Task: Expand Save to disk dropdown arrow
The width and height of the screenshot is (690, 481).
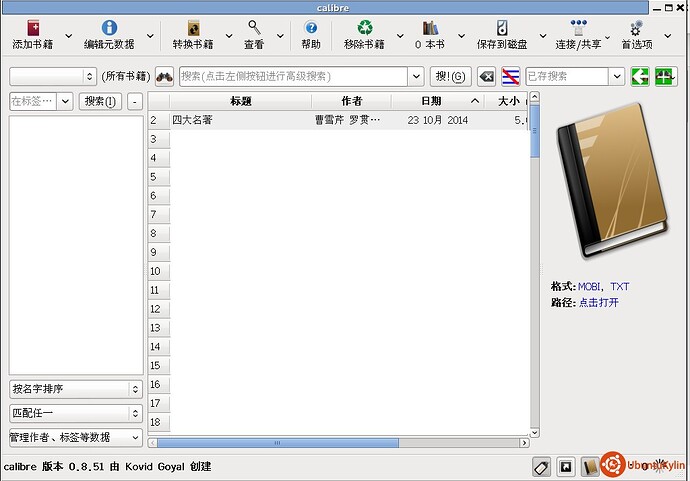Action: 543,36
